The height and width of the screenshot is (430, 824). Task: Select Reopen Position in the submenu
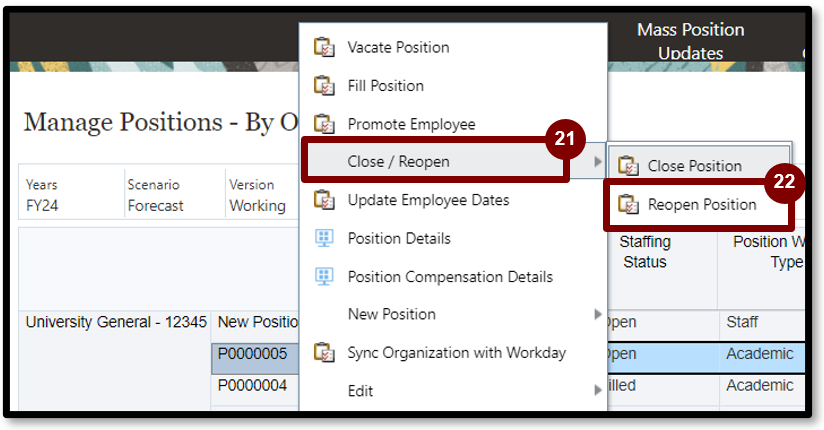point(702,205)
